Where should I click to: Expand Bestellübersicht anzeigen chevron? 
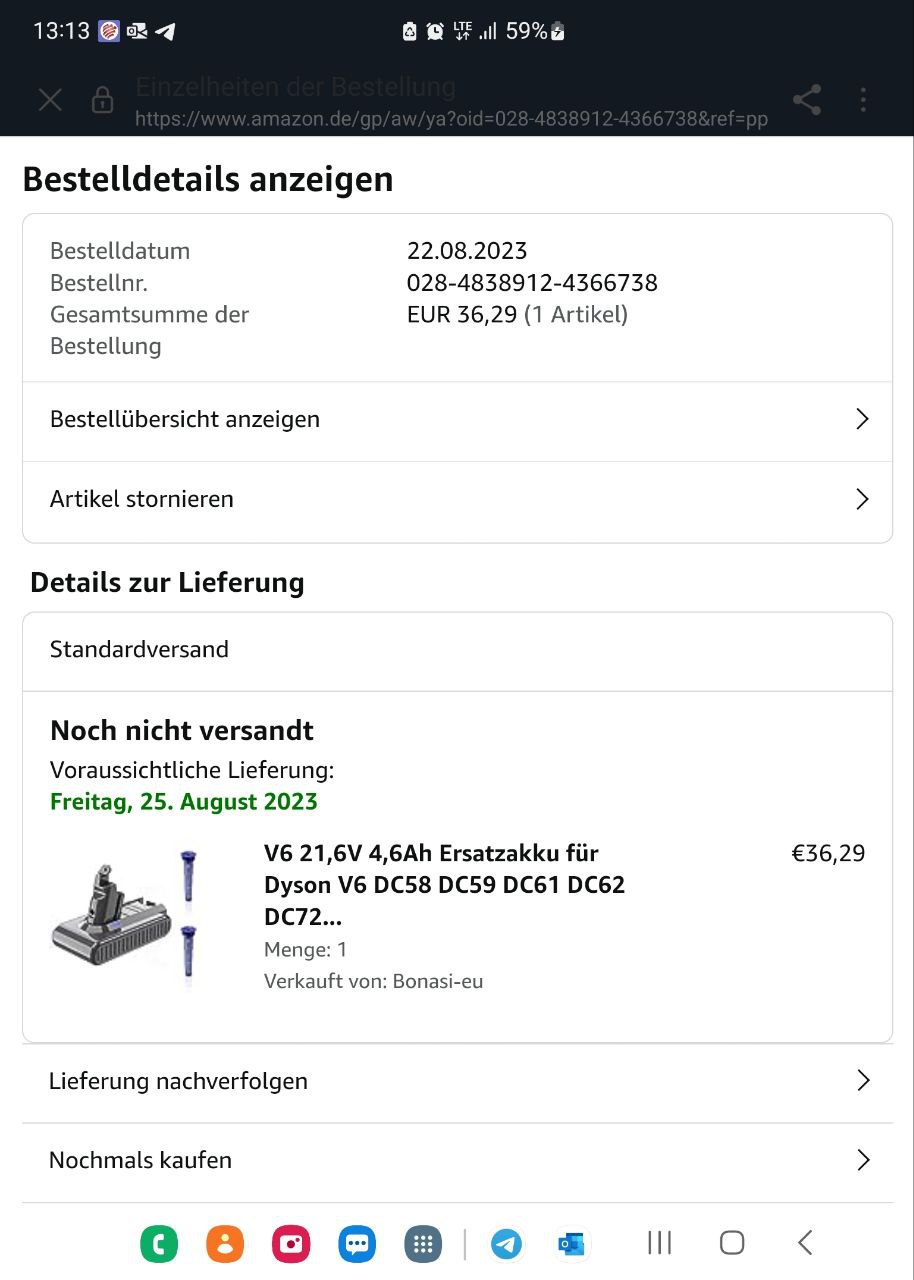pyautogui.click(x=862, y=420)
